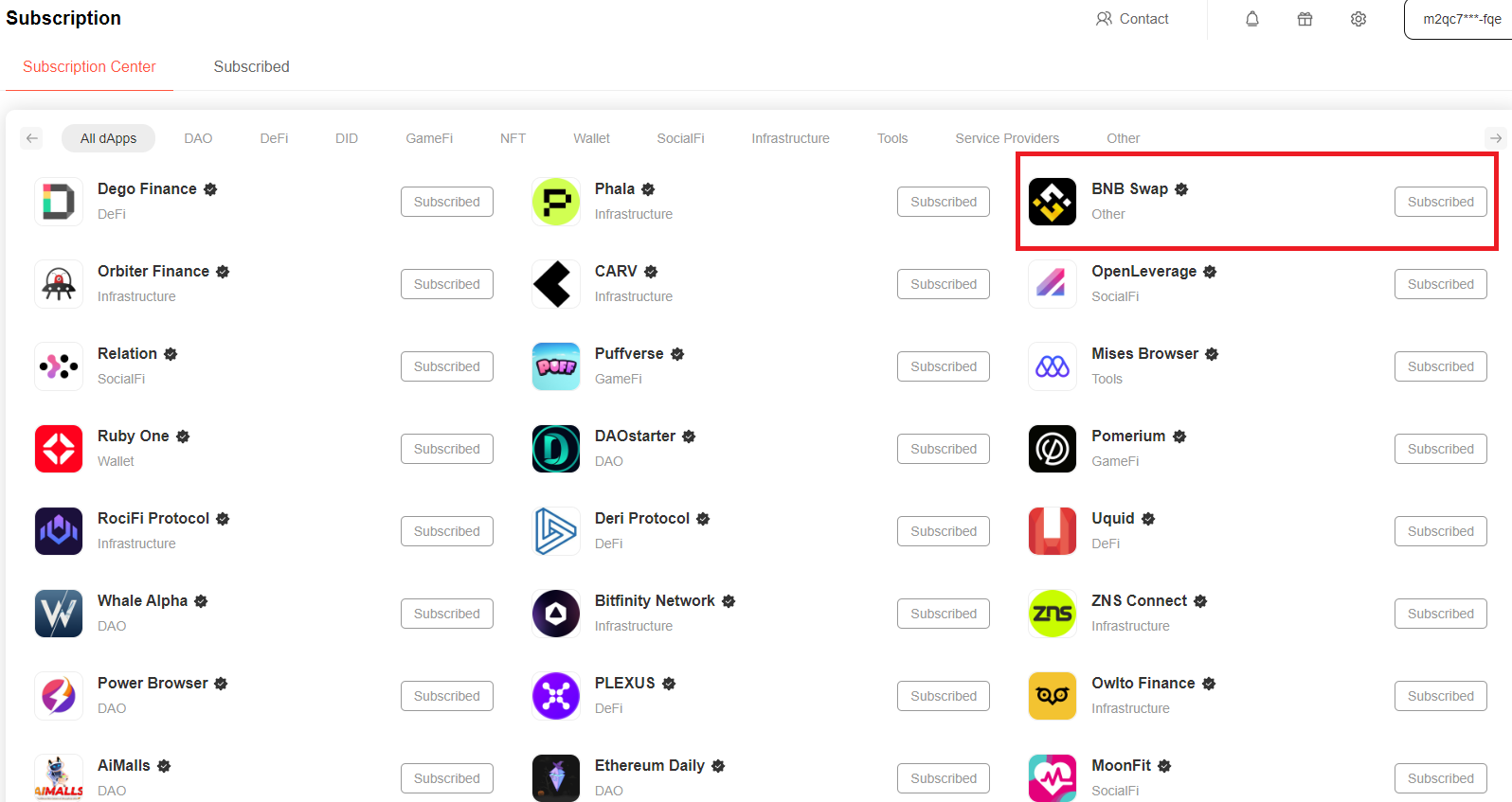Viewport: 1512px width, 802px height.
Task: Toggle Subscribed button for Dego Finance
Action: 447,202
